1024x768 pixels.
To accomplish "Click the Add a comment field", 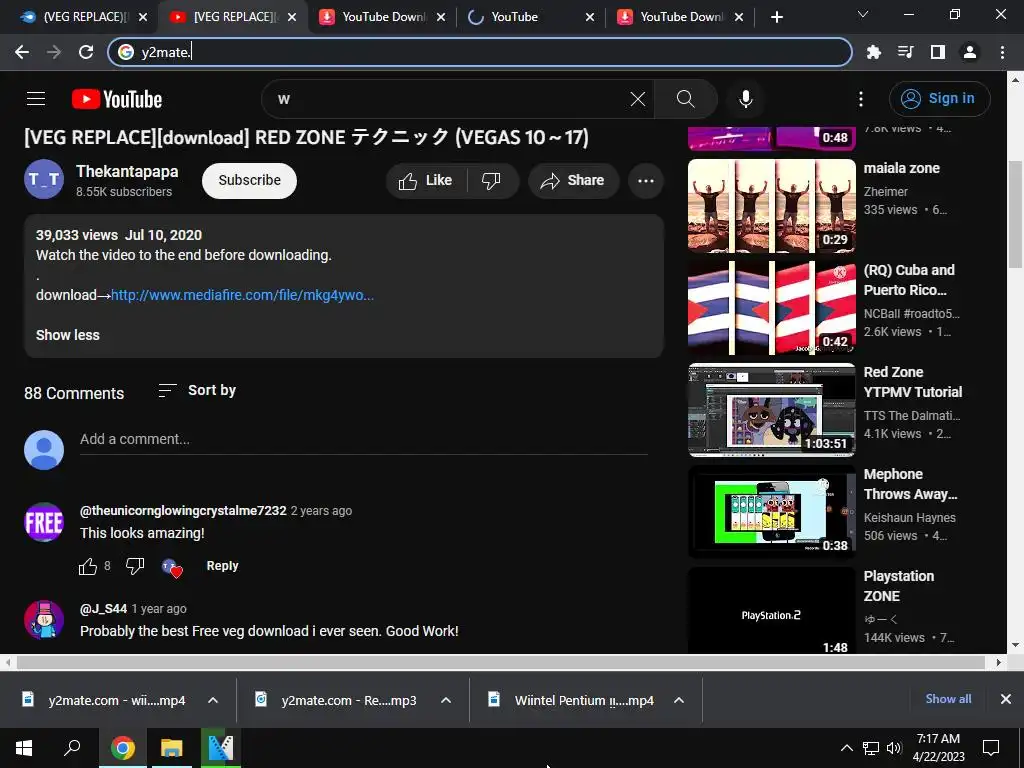I will pyautogui.click(x=363, y=440).
